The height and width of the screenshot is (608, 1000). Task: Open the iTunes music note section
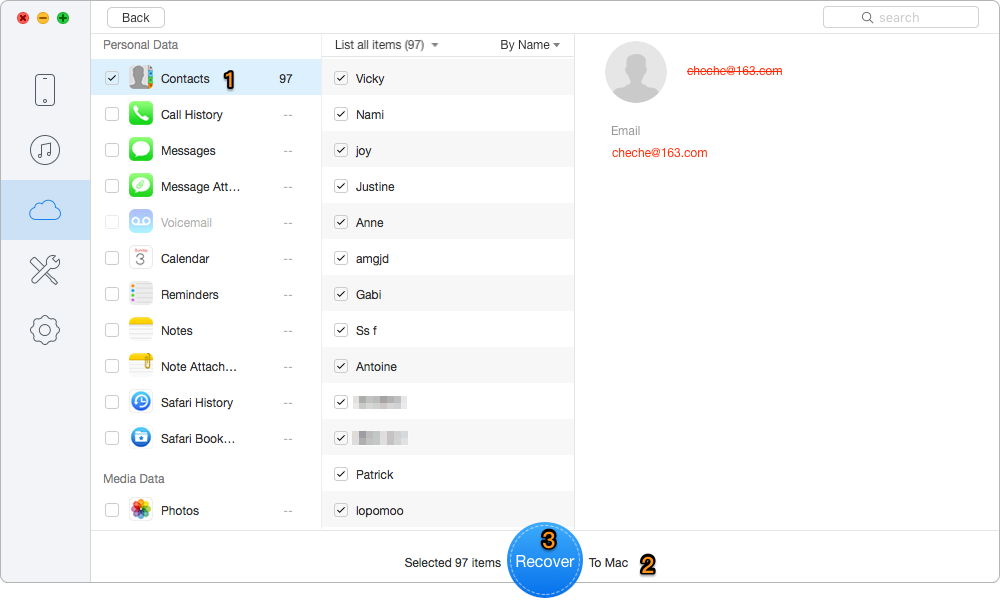45,150
